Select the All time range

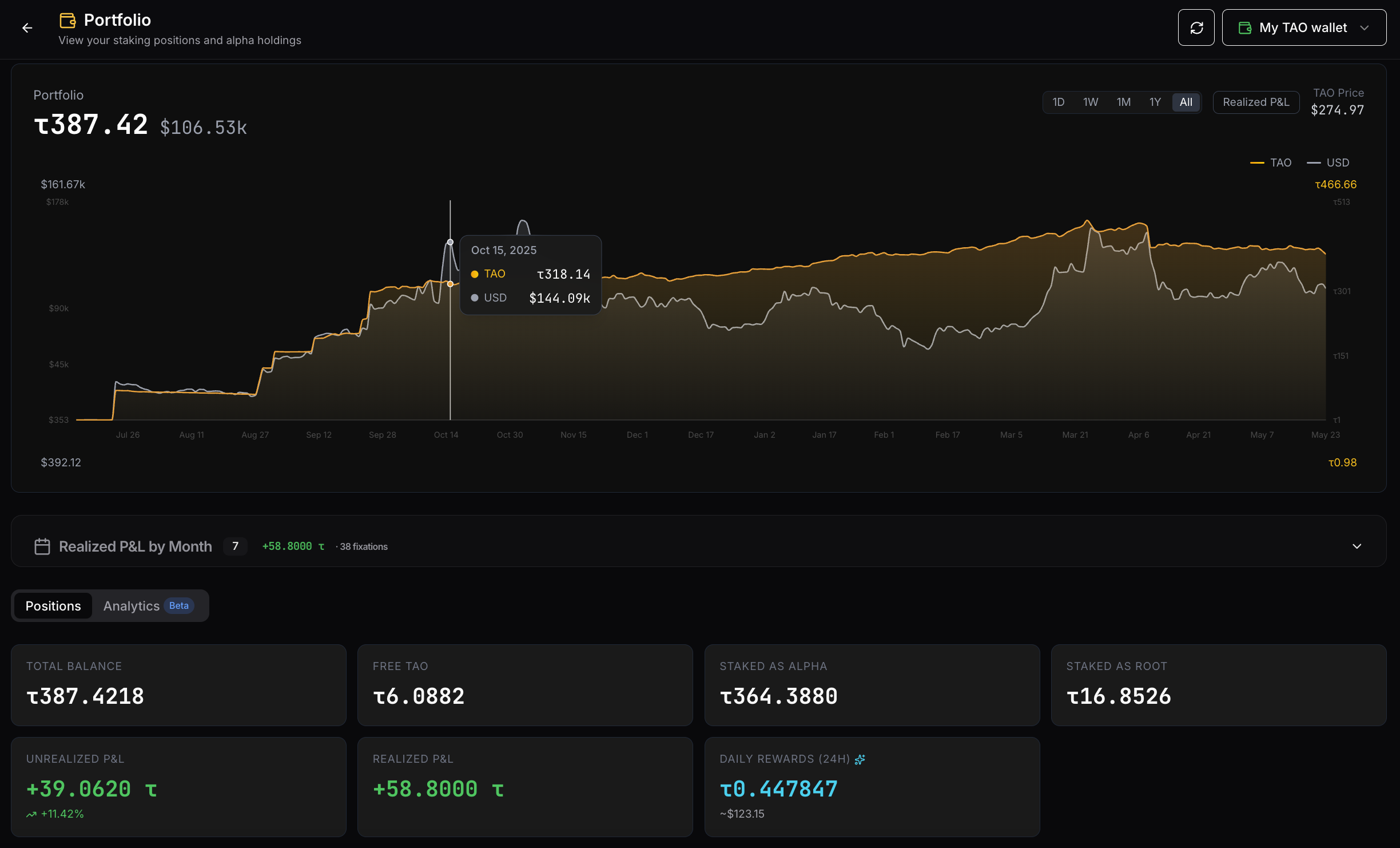point(1186,102)
